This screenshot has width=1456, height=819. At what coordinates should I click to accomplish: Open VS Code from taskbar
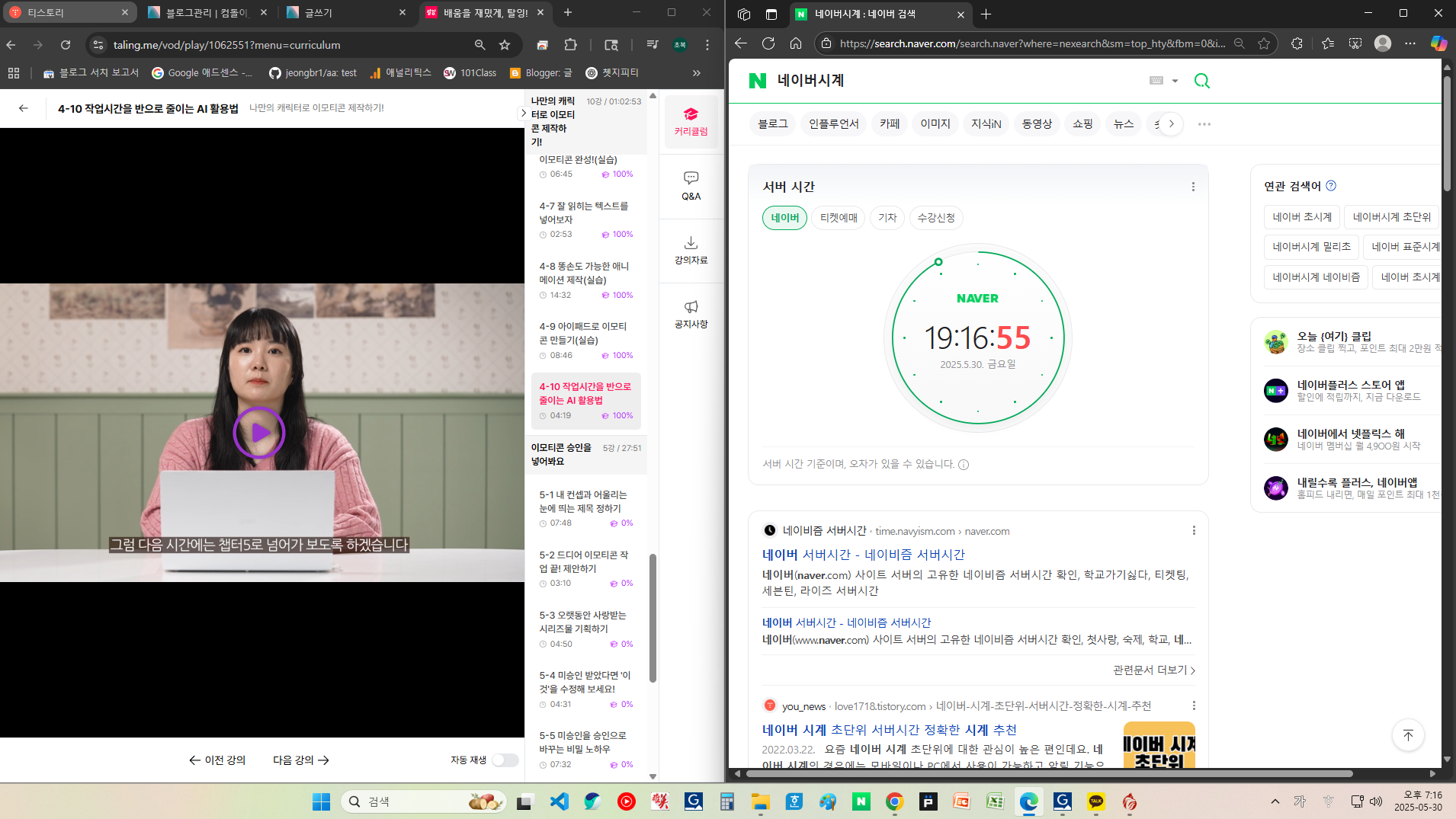pos(560,801)
